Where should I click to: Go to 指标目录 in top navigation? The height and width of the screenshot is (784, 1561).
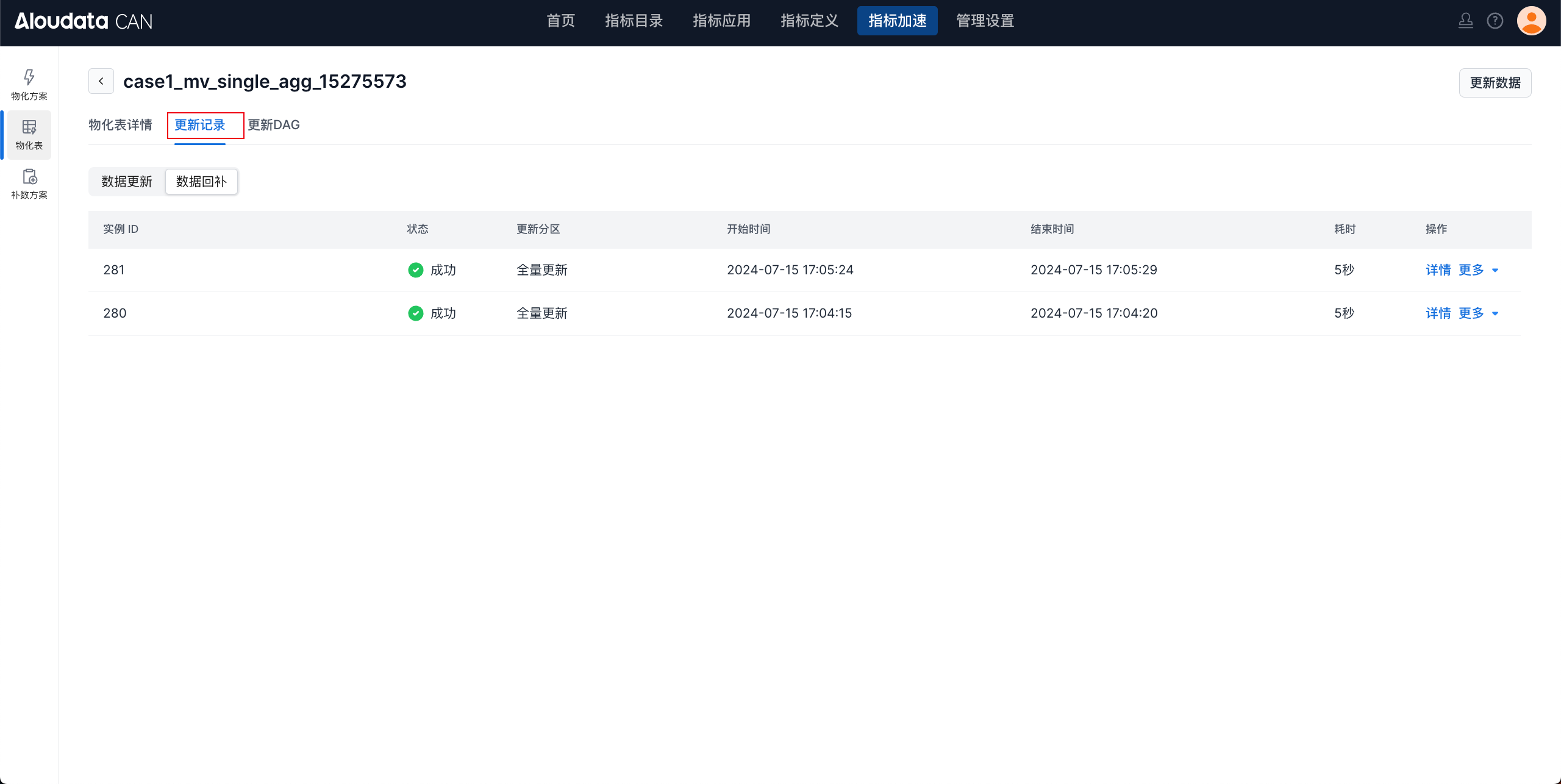(634, 21)
